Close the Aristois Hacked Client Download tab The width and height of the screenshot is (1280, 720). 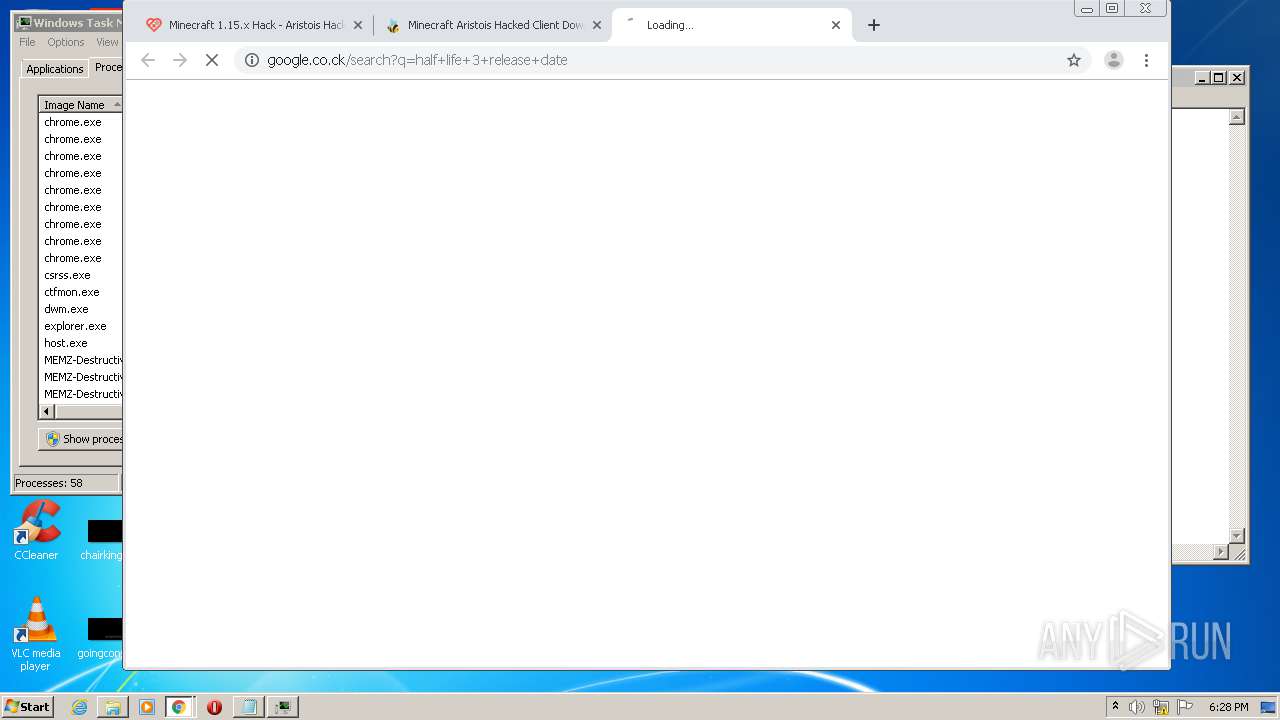click(597, 25)
